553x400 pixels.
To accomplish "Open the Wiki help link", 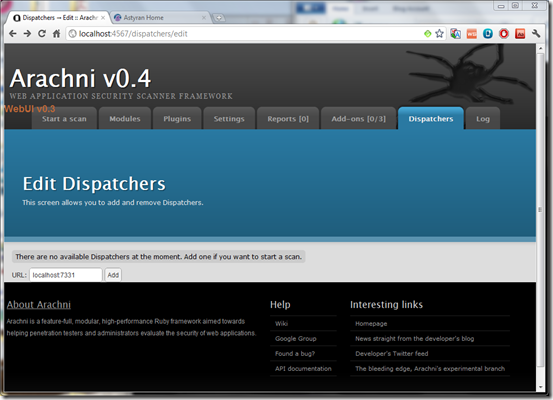I will 281,323.
